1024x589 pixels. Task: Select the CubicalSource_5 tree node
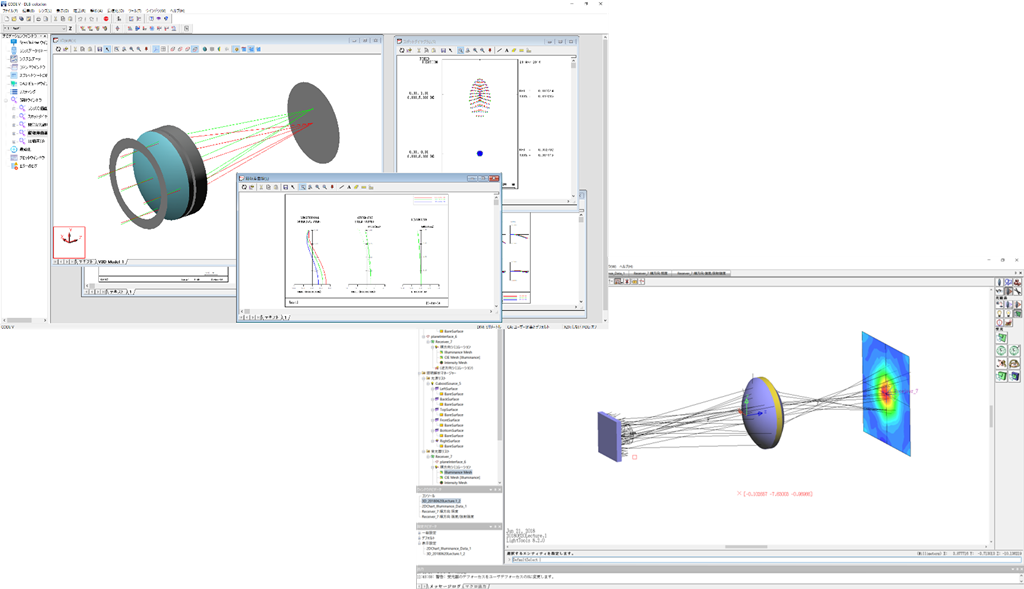[x=449, y=383]
